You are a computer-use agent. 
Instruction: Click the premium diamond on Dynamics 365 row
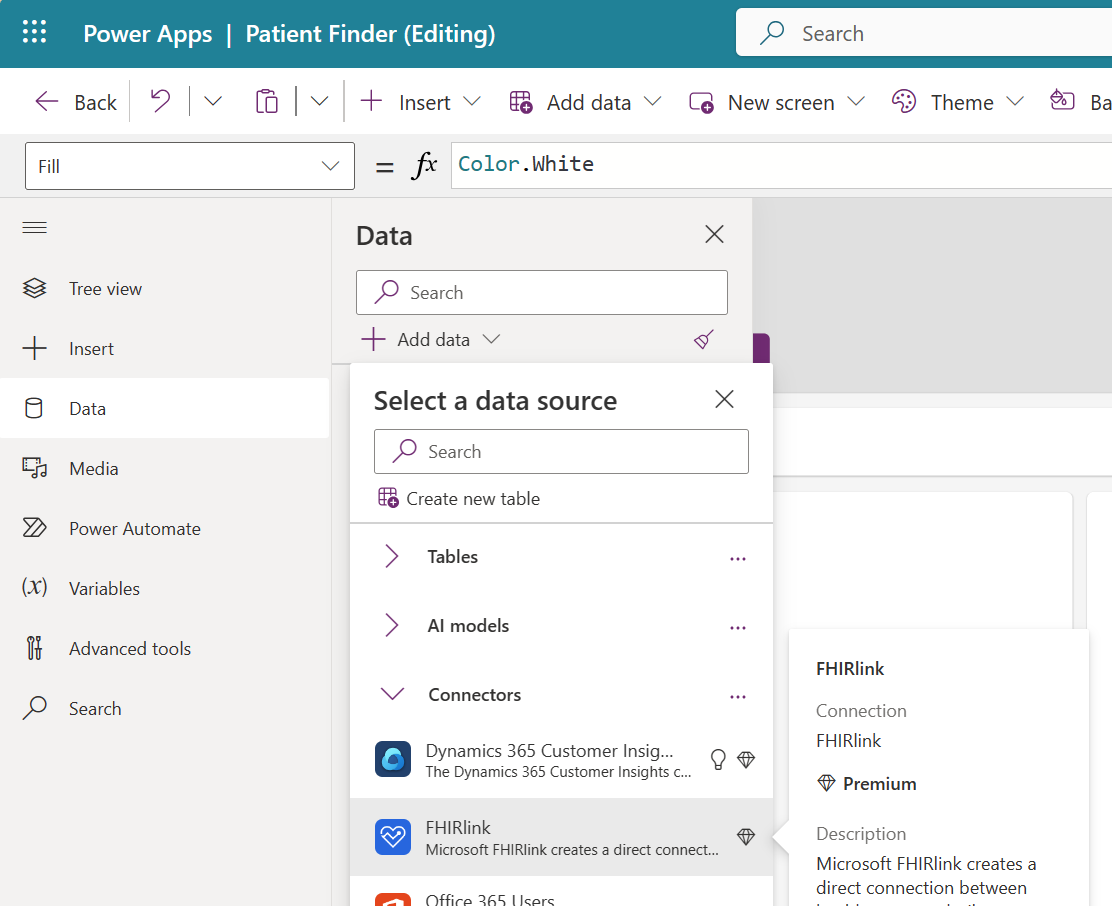pos(745,759)
